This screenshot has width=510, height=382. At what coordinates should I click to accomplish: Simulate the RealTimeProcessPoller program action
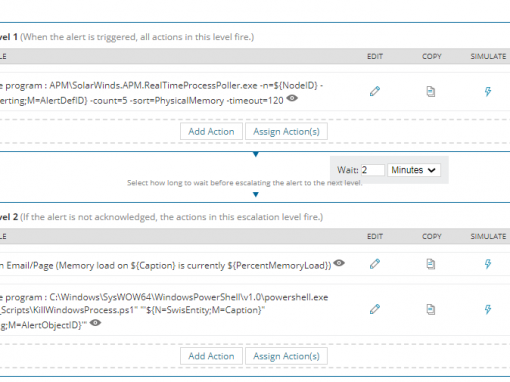pyautogui.click(x=488, y=91)
